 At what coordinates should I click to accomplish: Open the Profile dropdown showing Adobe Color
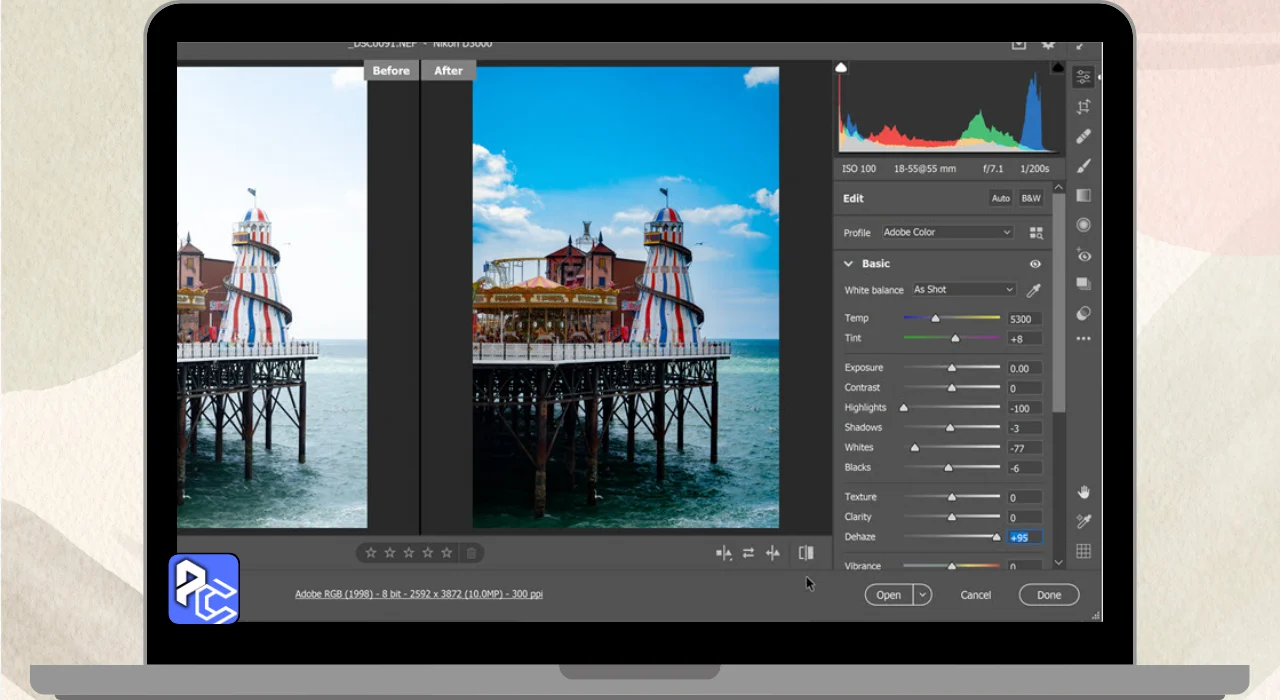tap(947, 232)
